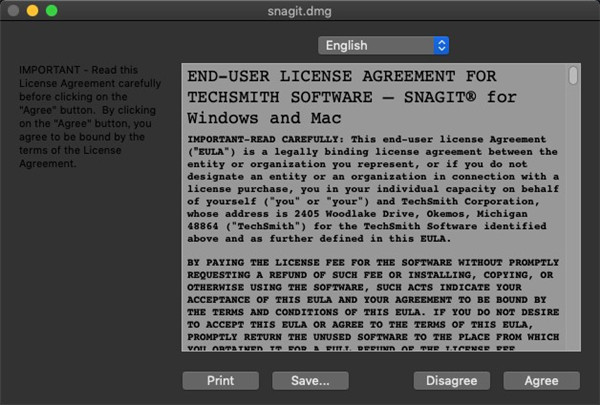Screen dimensions: 600x405
Task: Click the Disagree button
Action: pos(452,381)
